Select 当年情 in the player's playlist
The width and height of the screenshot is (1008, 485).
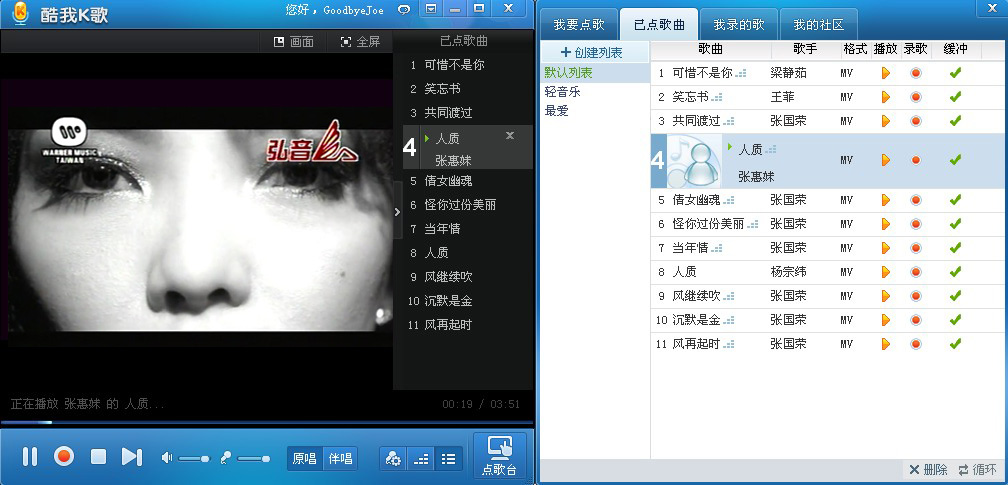click(x=442, y=229)
